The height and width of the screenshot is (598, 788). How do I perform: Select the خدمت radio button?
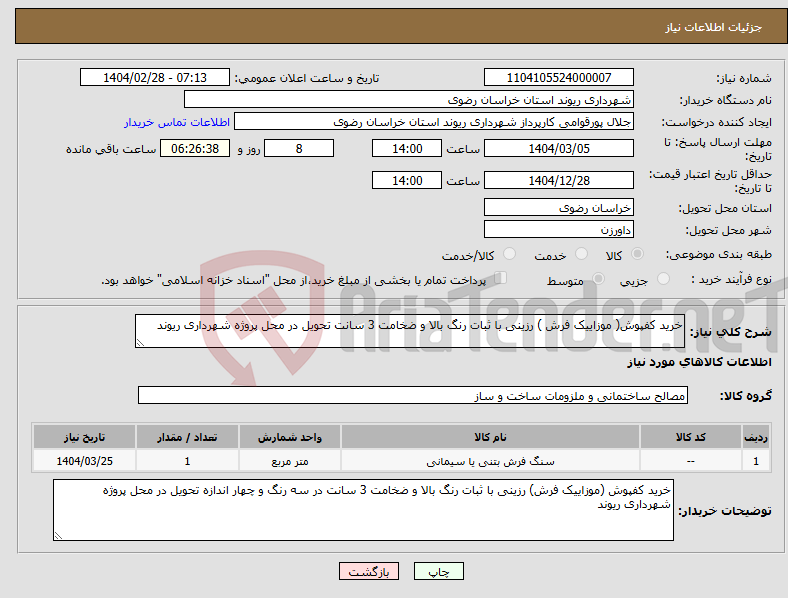(x=581, y=254)
